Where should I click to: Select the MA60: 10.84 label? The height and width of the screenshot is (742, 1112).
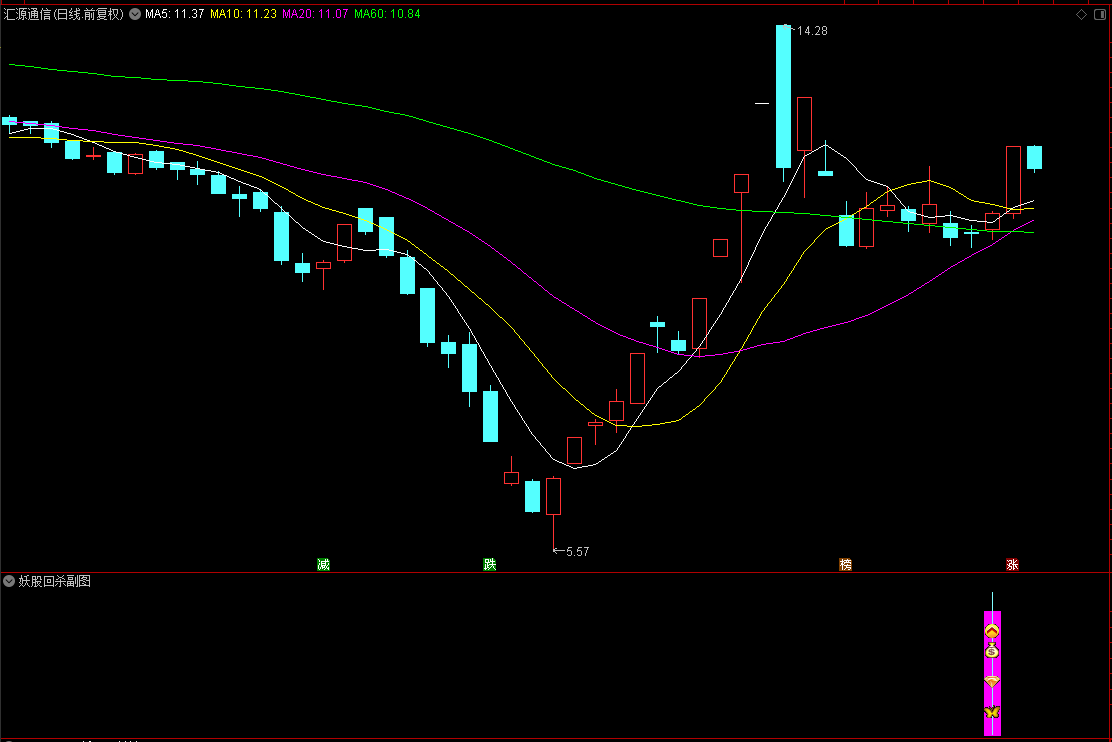[x=387, y=14]
